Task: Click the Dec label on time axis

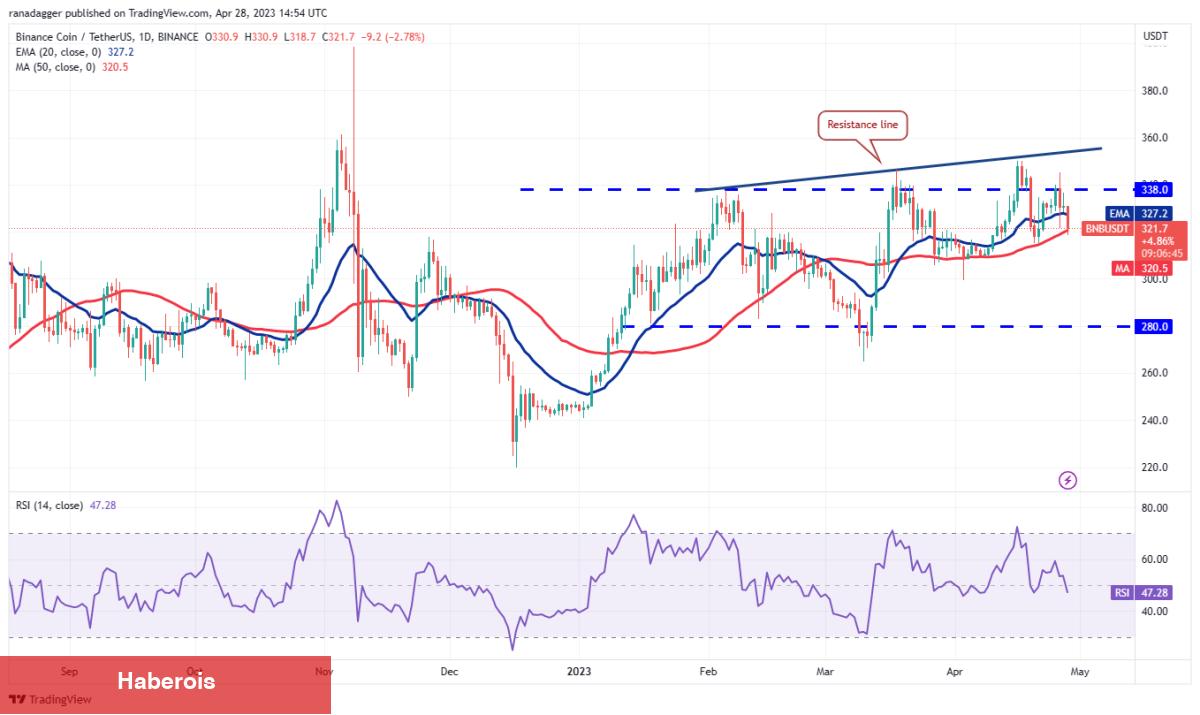Action: pos(448,672)
